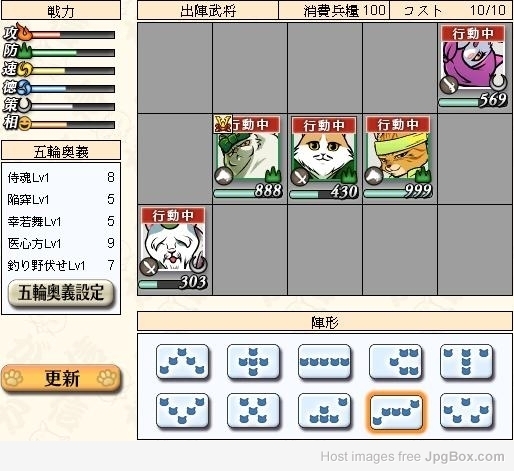Click the 攻 attack power bar
This screenshot has width=514, height=471.
(x=73, y=35)
